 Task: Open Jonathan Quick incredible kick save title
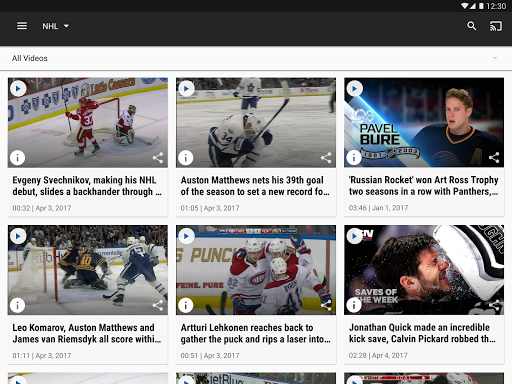422,333
